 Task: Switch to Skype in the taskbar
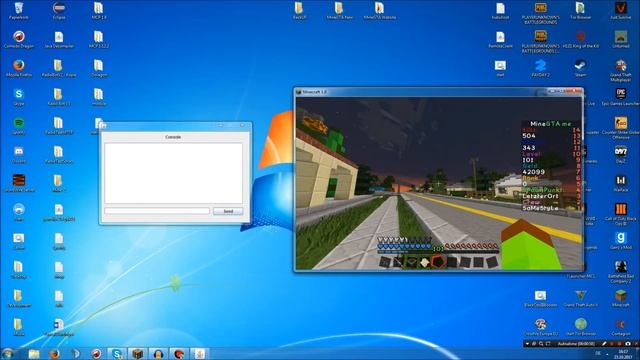coord(117,353)
